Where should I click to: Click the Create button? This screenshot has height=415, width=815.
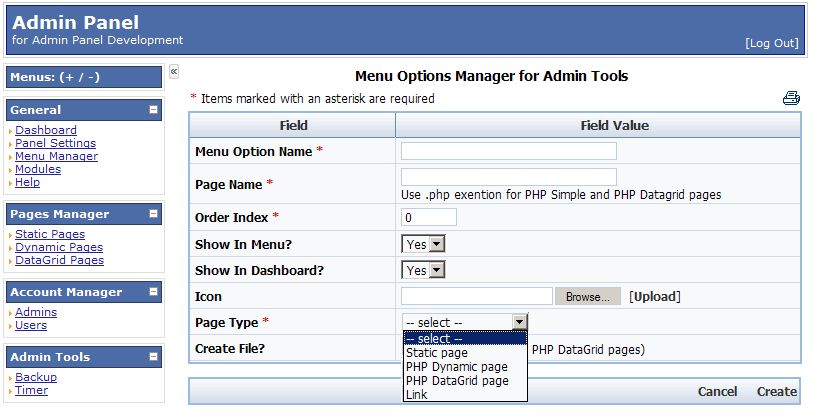click(777, 392)
